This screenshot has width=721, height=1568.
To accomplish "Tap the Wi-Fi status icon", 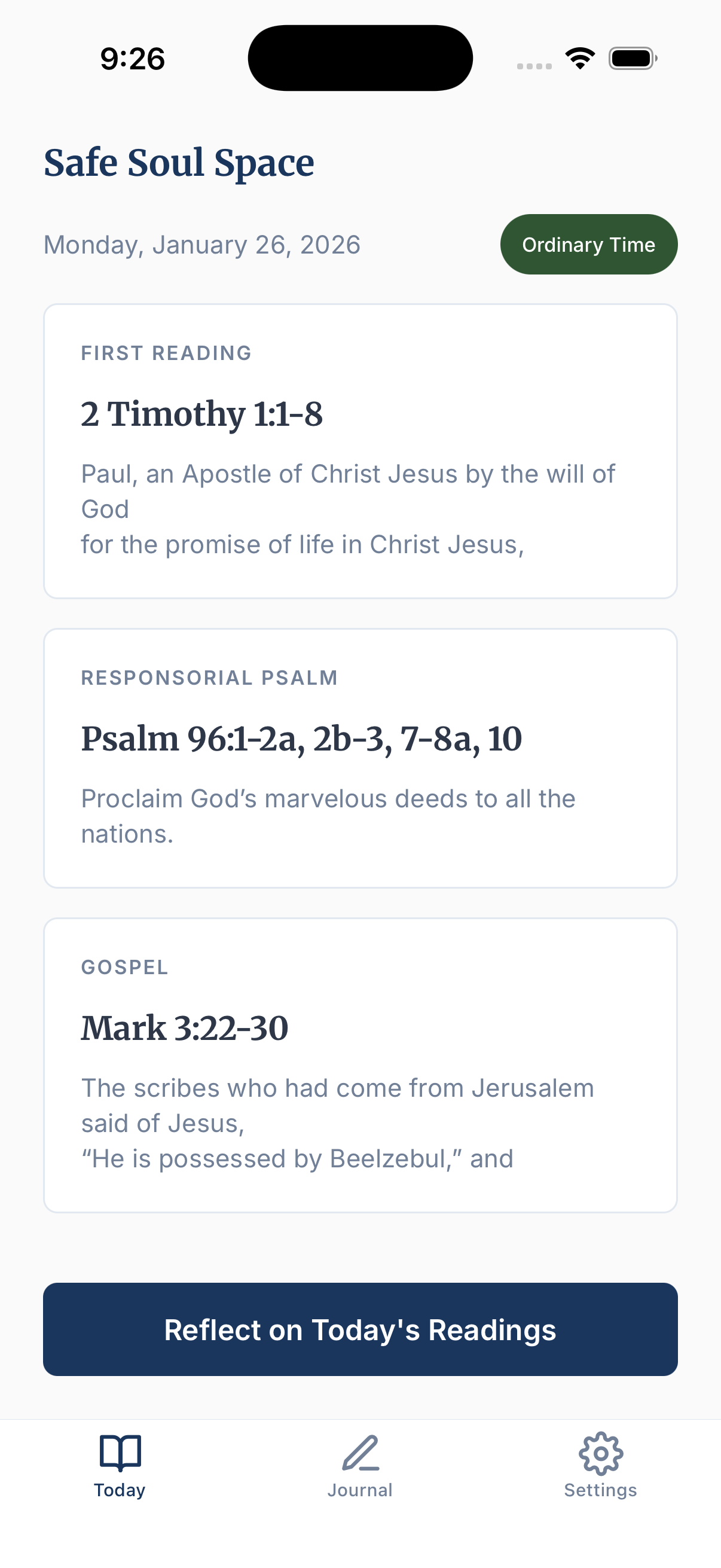I will (x=580, y=59).
